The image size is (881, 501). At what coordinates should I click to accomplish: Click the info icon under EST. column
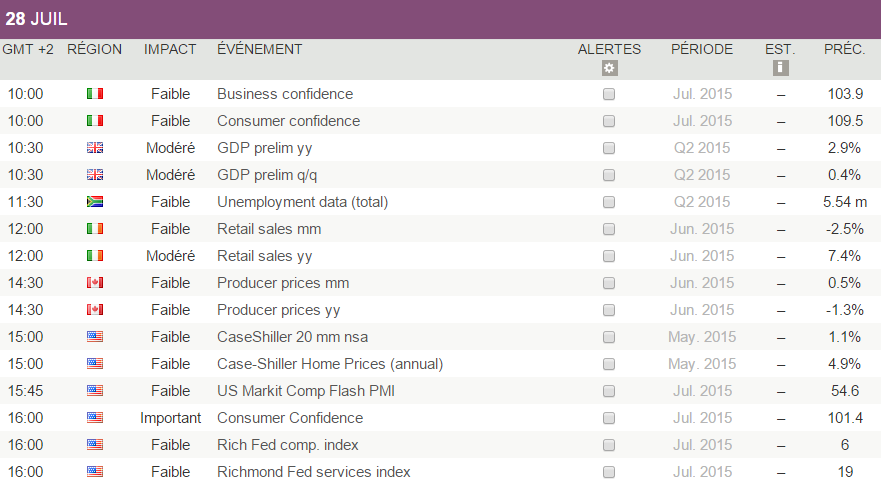(780, 68)
